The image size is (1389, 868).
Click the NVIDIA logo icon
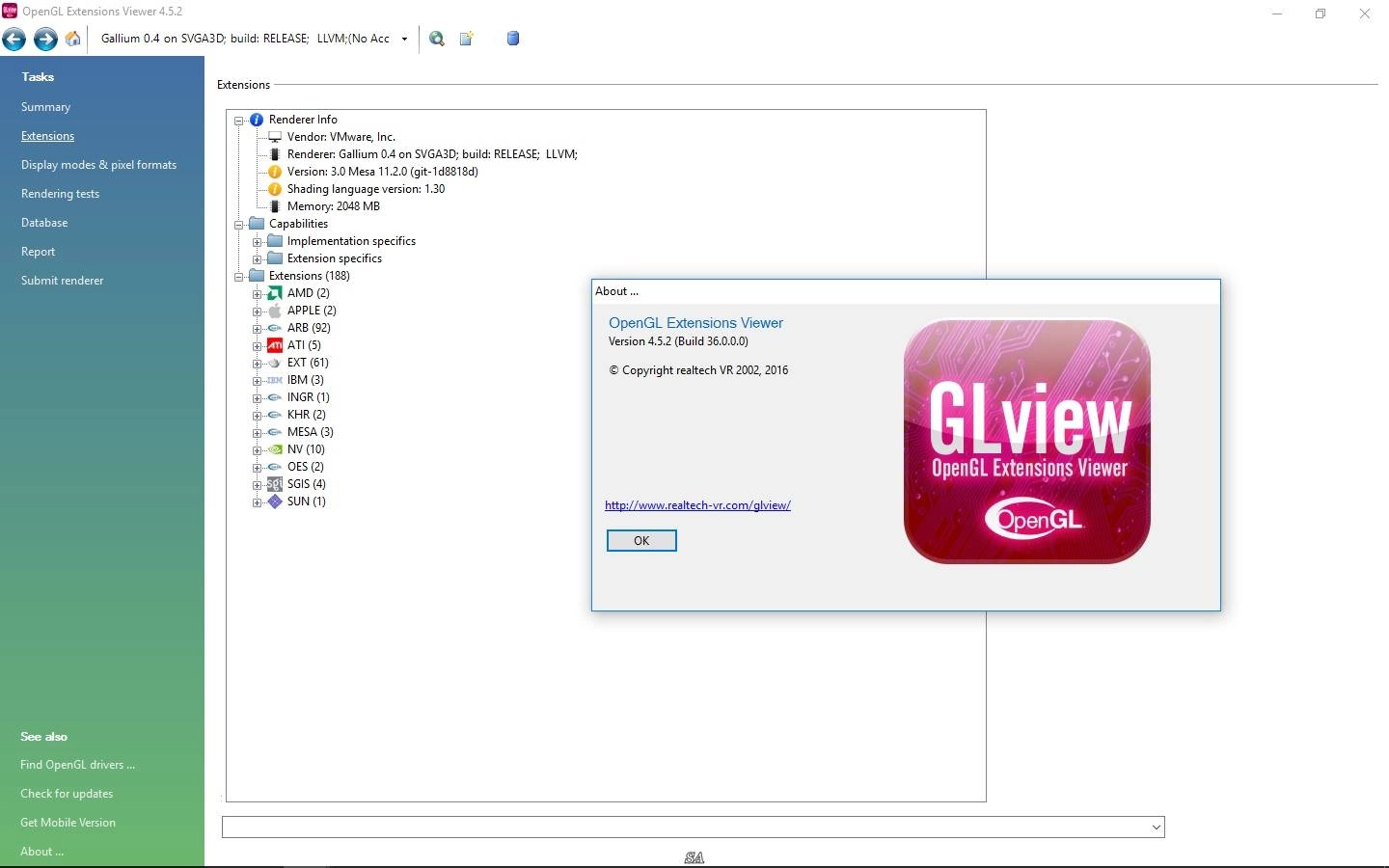click(275, 449)
